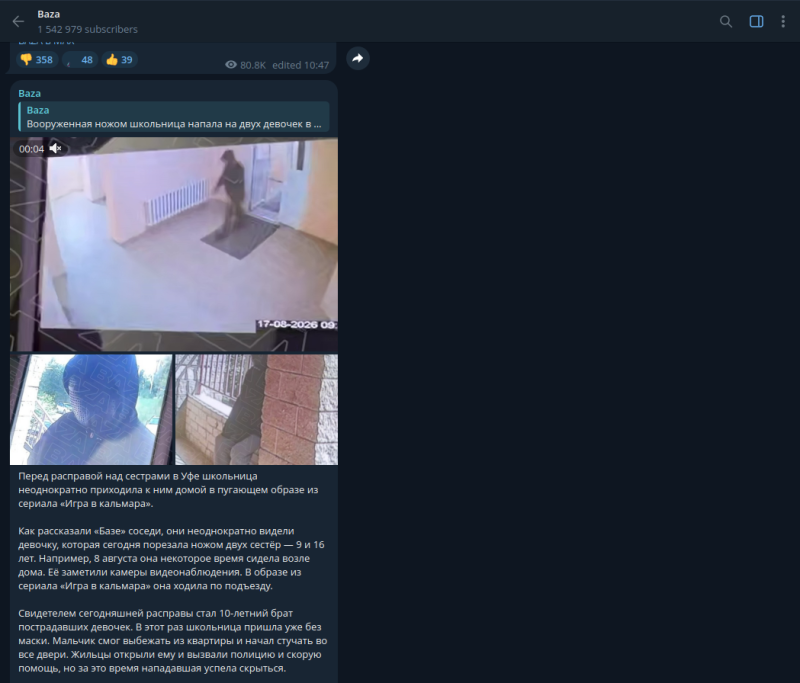Open the quoted reply about the школьница

[x=174, y=117]
